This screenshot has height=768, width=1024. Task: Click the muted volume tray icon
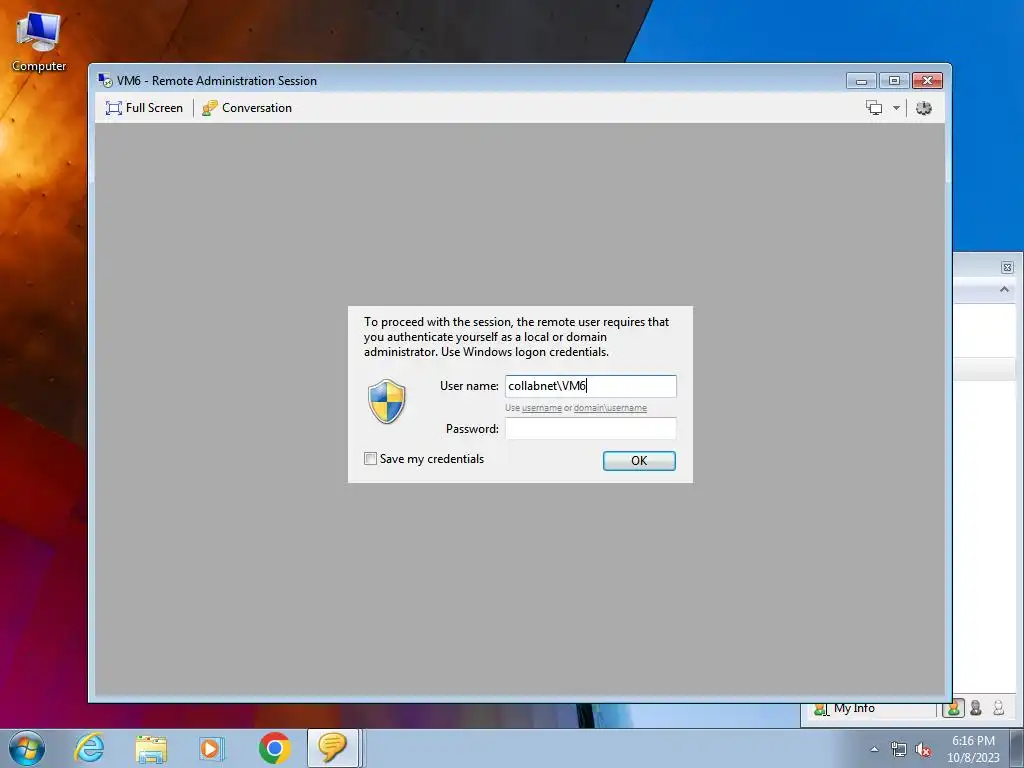click(923, 749)
